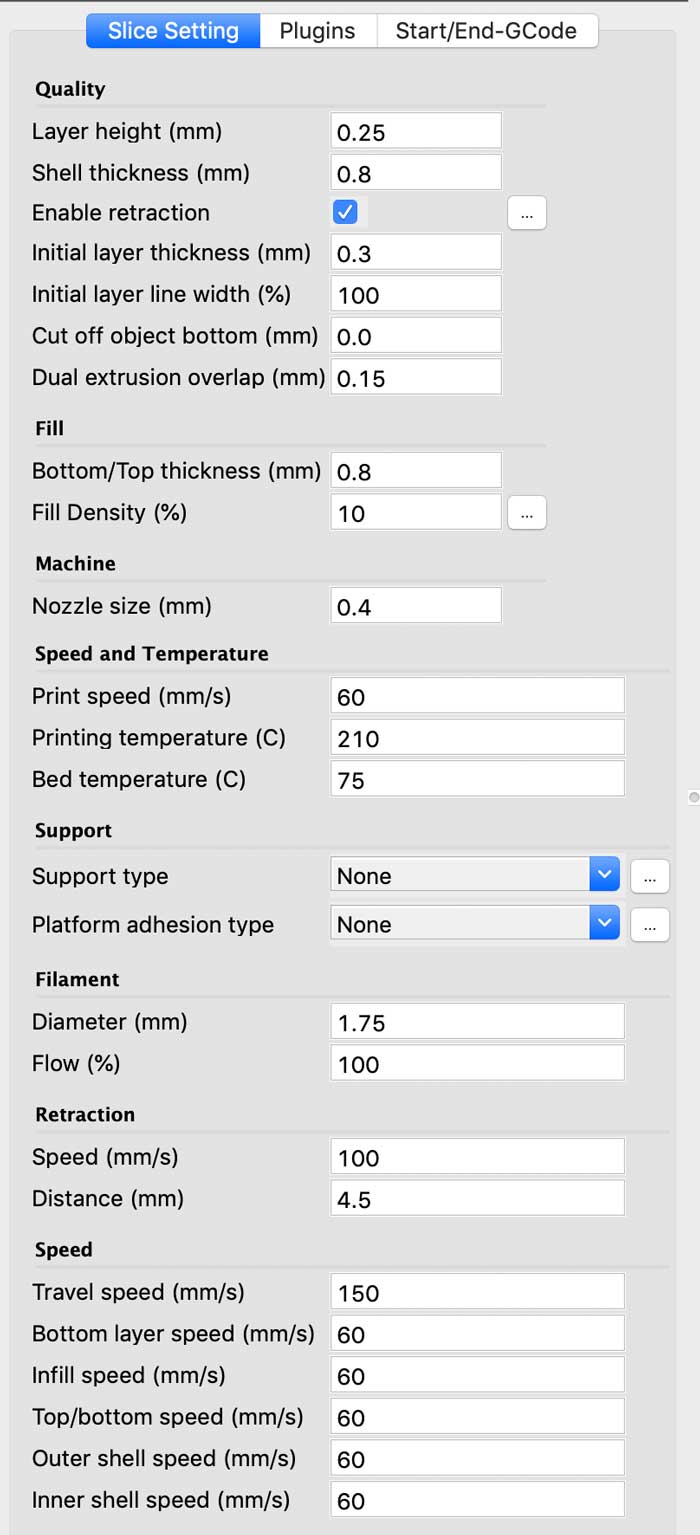
Task: Expand the Platform adhesion type dropdown
Action: tap(475, 924)
